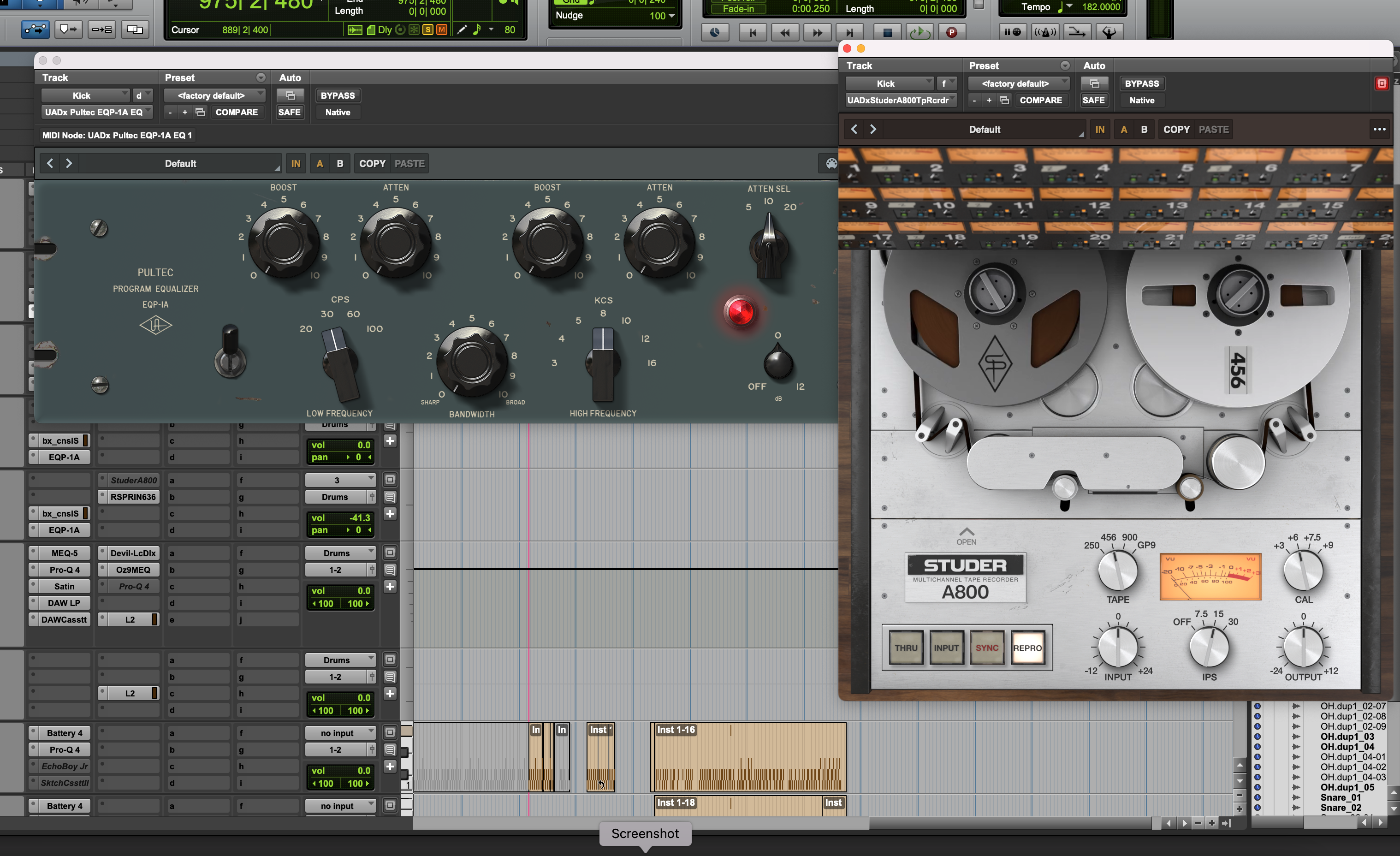This screenshot has height=856, width=1400.
Task: Expand the OPEN arrow on the Studer panel
Action: pyautogui.click(x=967, y=535)
